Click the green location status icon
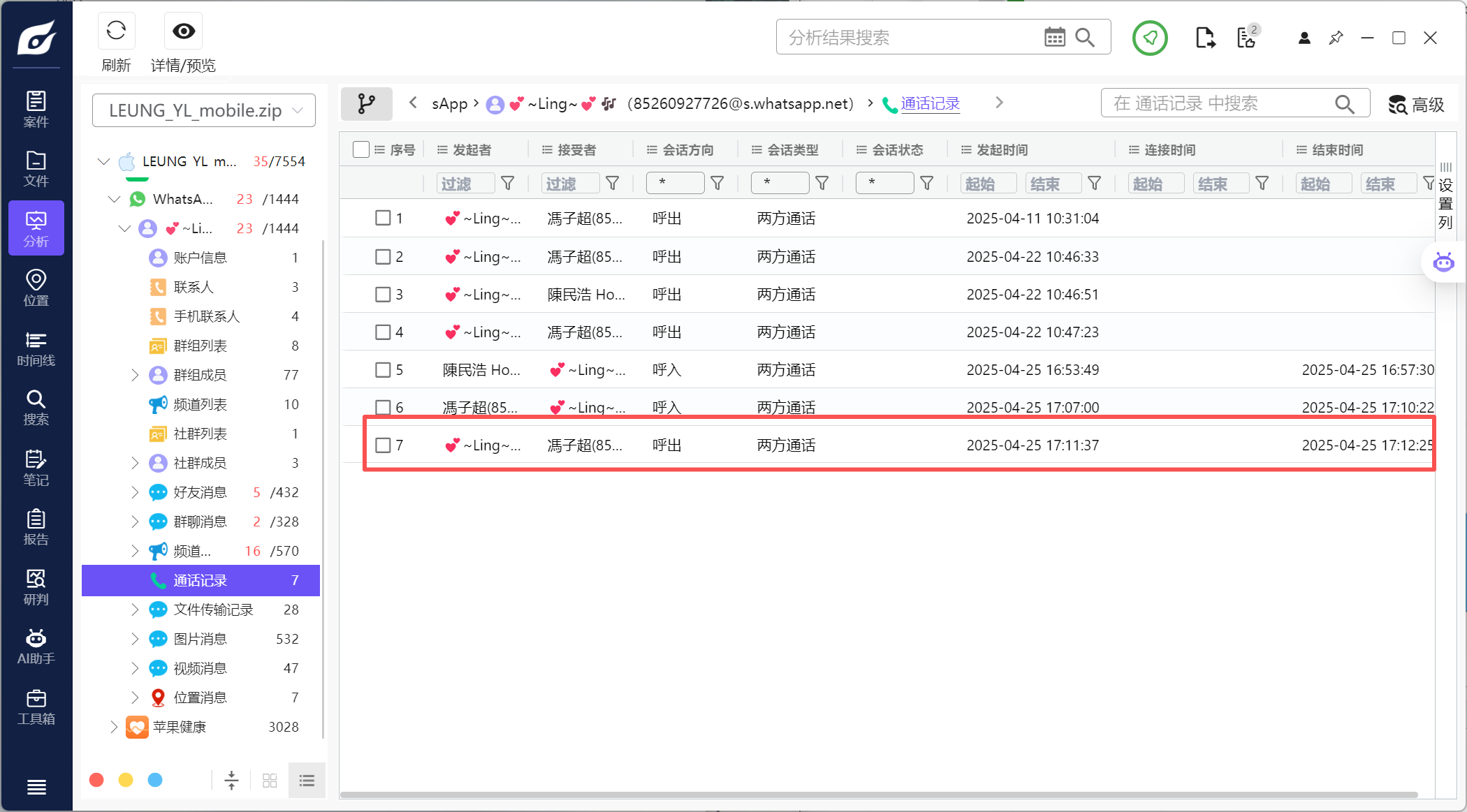 click(x=1150, y=38)
